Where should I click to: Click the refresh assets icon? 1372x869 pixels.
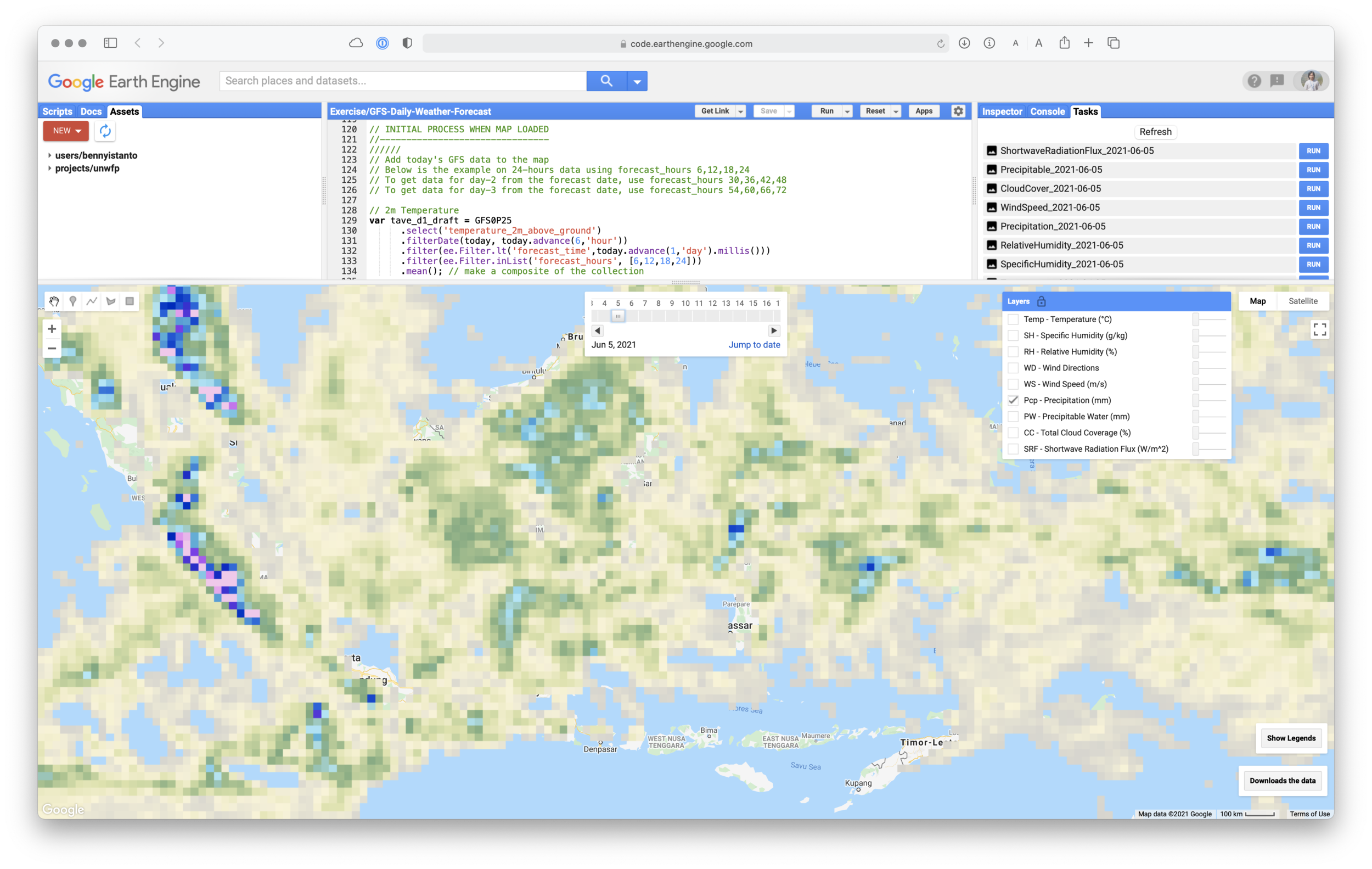105,131
